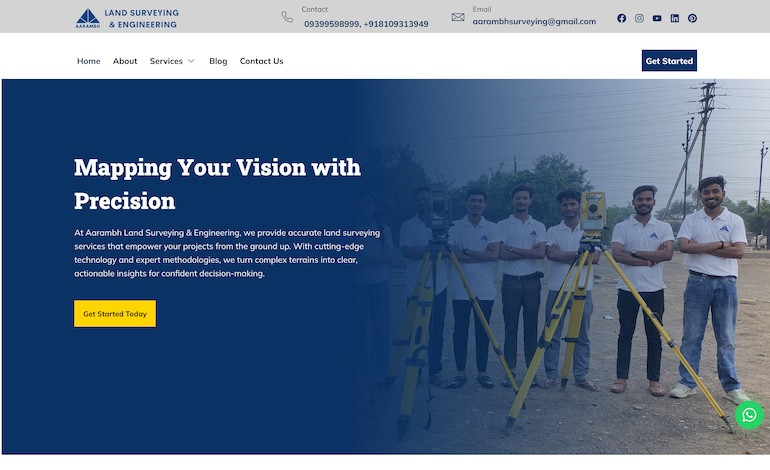Viewport: 770px width, 470px height.
Task: Click the yellow Get Started Today button
Action: tap(115, 313)
